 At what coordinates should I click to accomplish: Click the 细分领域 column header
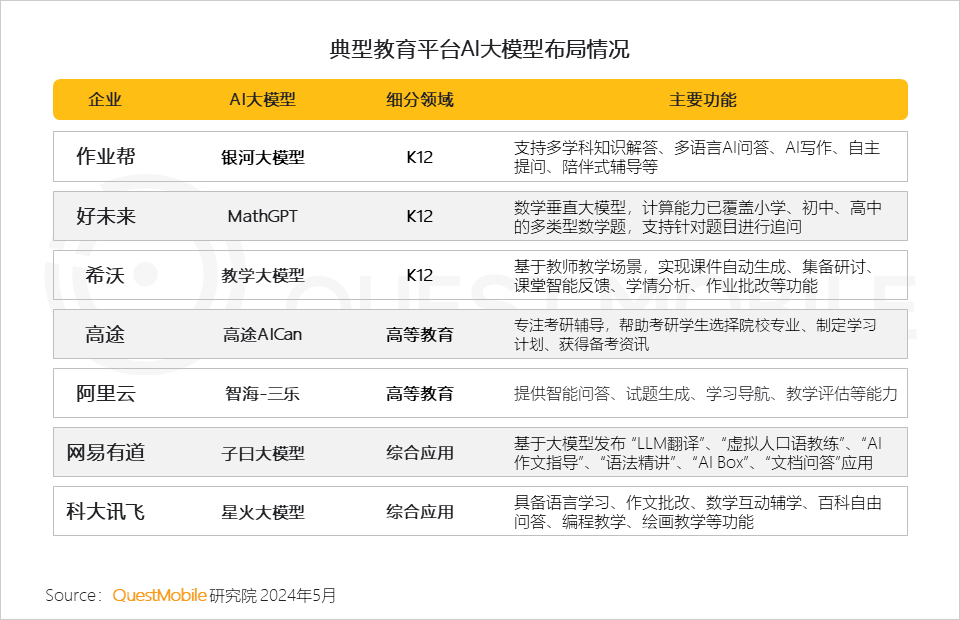420,100
